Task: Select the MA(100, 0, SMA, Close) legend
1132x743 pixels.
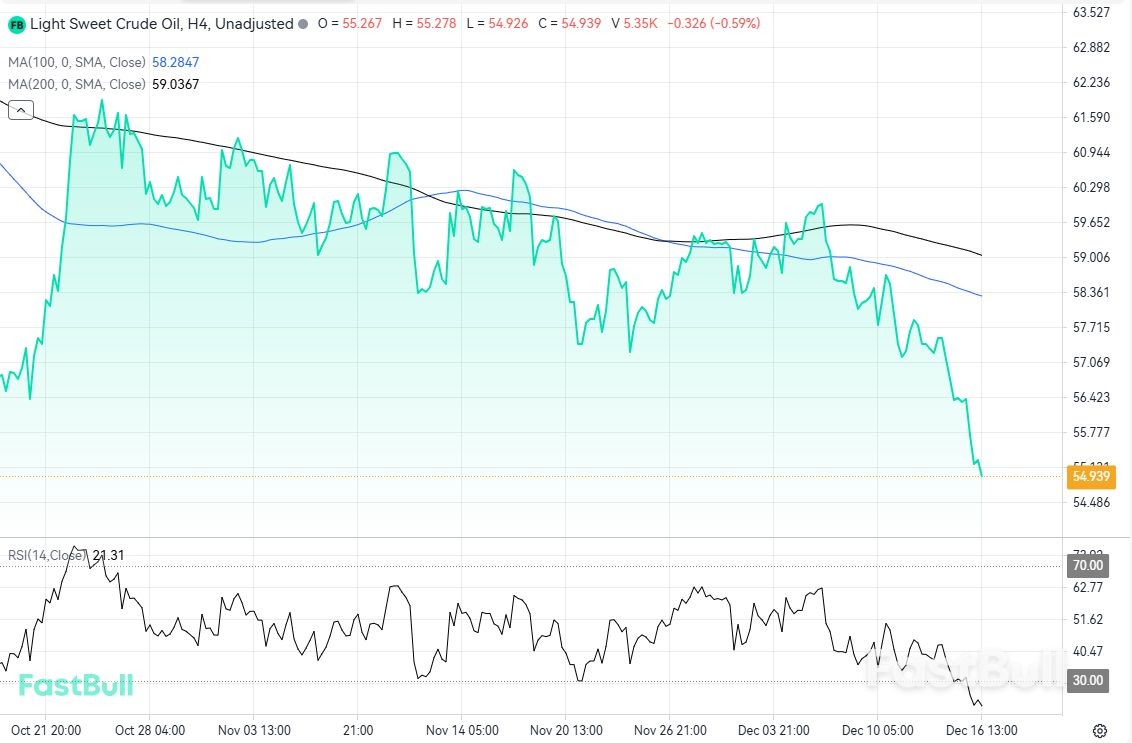Action: click(x=77, y=62)
